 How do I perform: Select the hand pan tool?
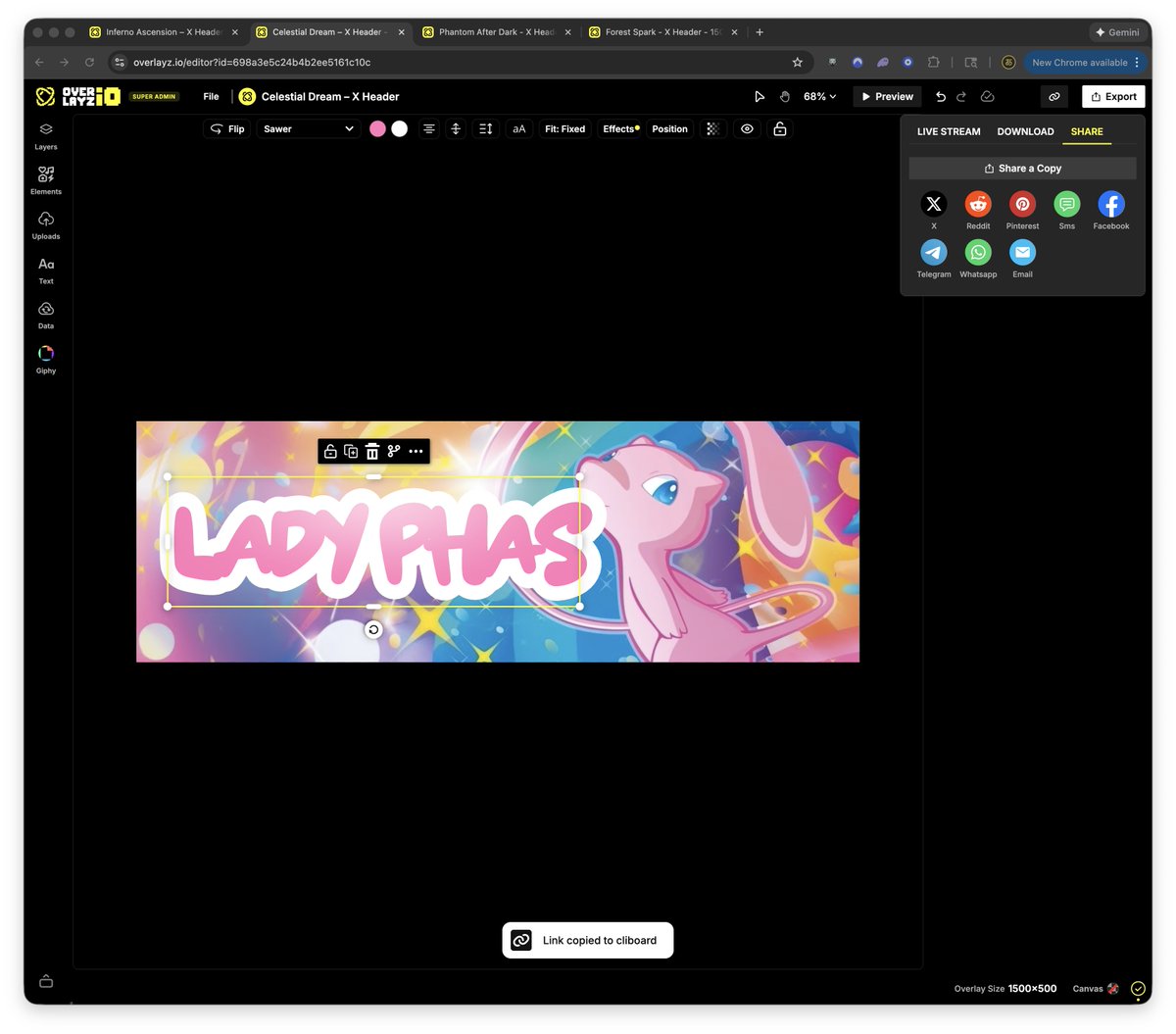(x=785, y=97)
